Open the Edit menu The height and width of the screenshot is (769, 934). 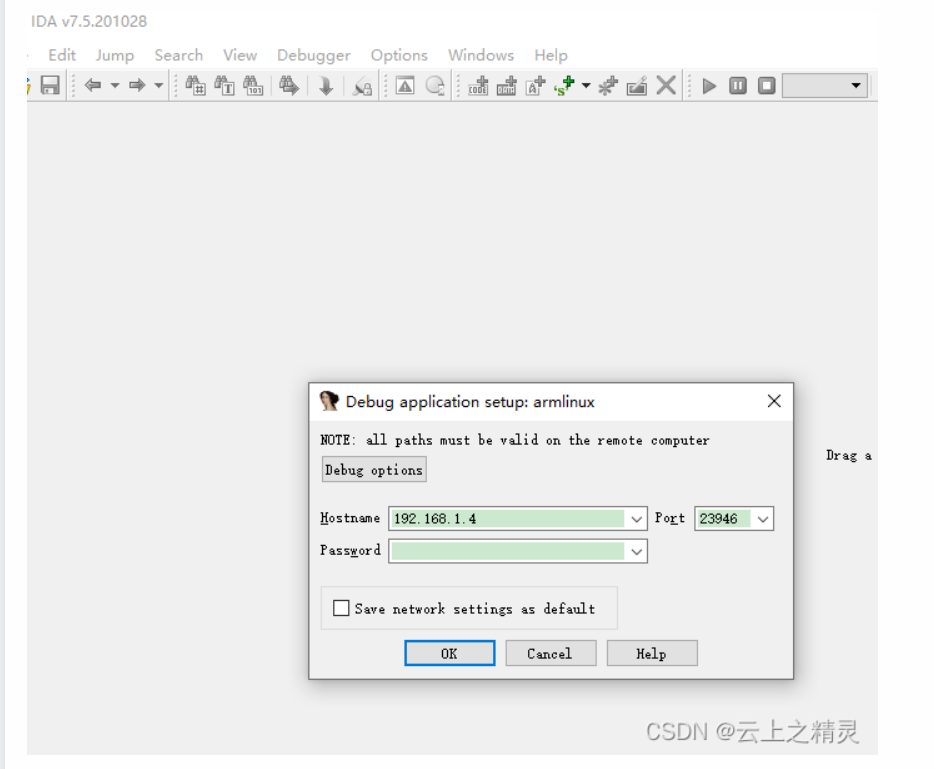click(62, 55)
